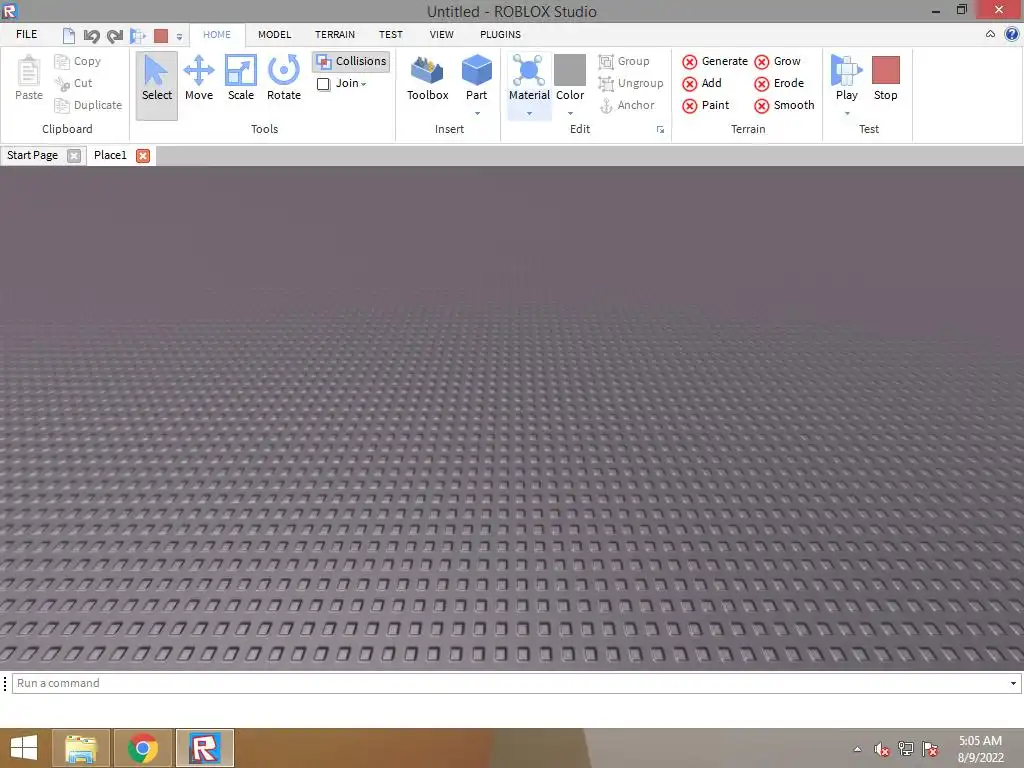Switch to the MODEL tab

[274, 35]
